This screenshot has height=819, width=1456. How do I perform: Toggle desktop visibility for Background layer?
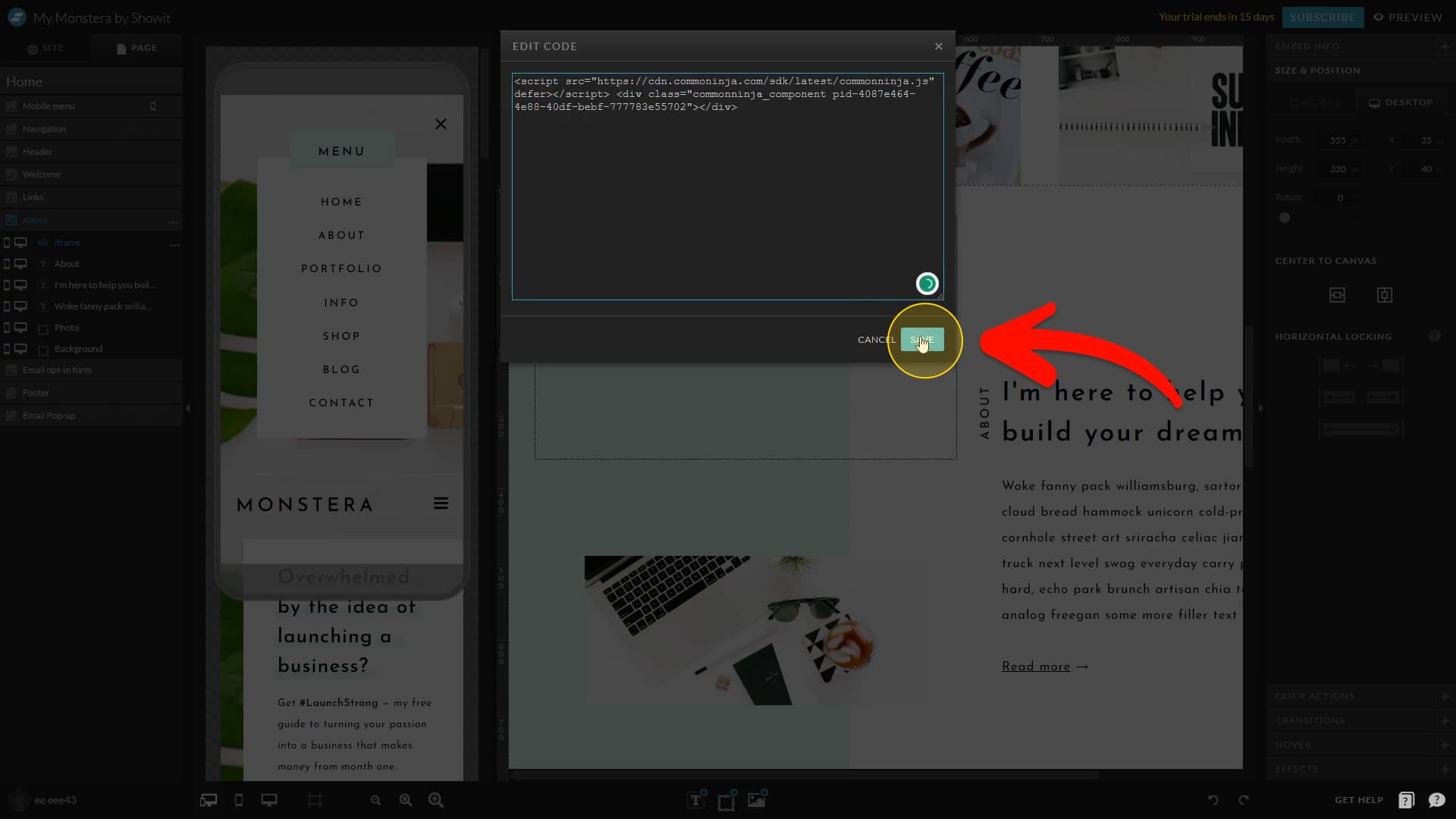20,349
